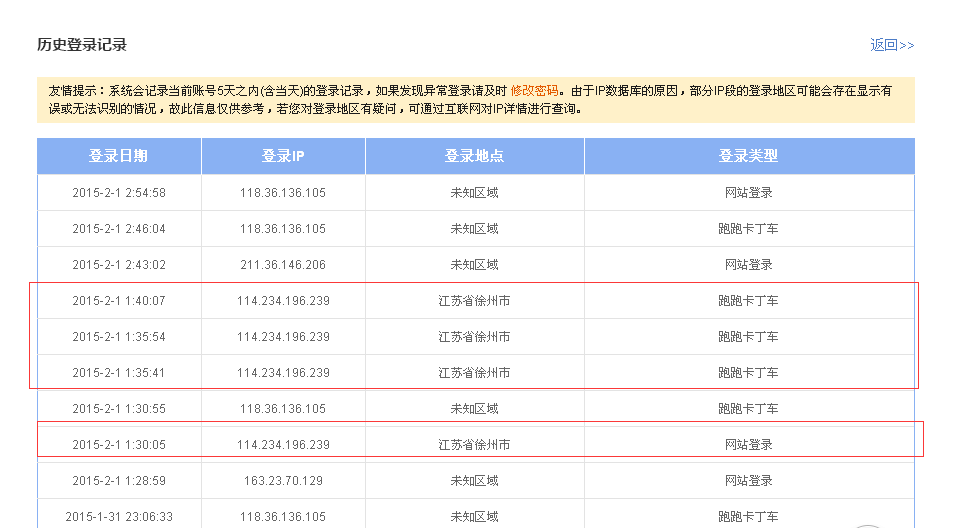Click date cell 2015-2-1 1:28:59
The height and width of the screenshot is (528, 954).
click(119, 481)
